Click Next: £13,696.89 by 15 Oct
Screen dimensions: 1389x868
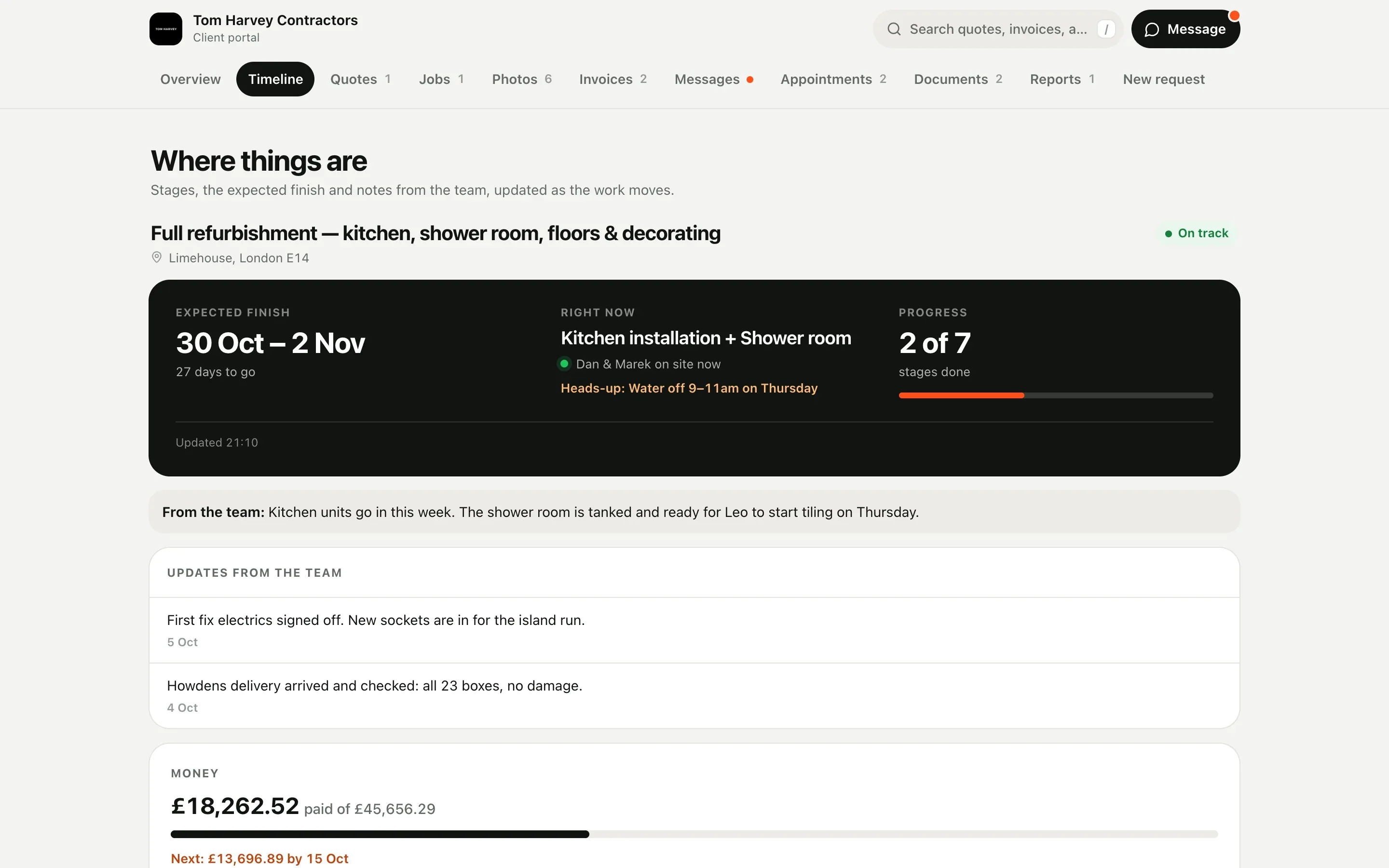click(259, 858)
